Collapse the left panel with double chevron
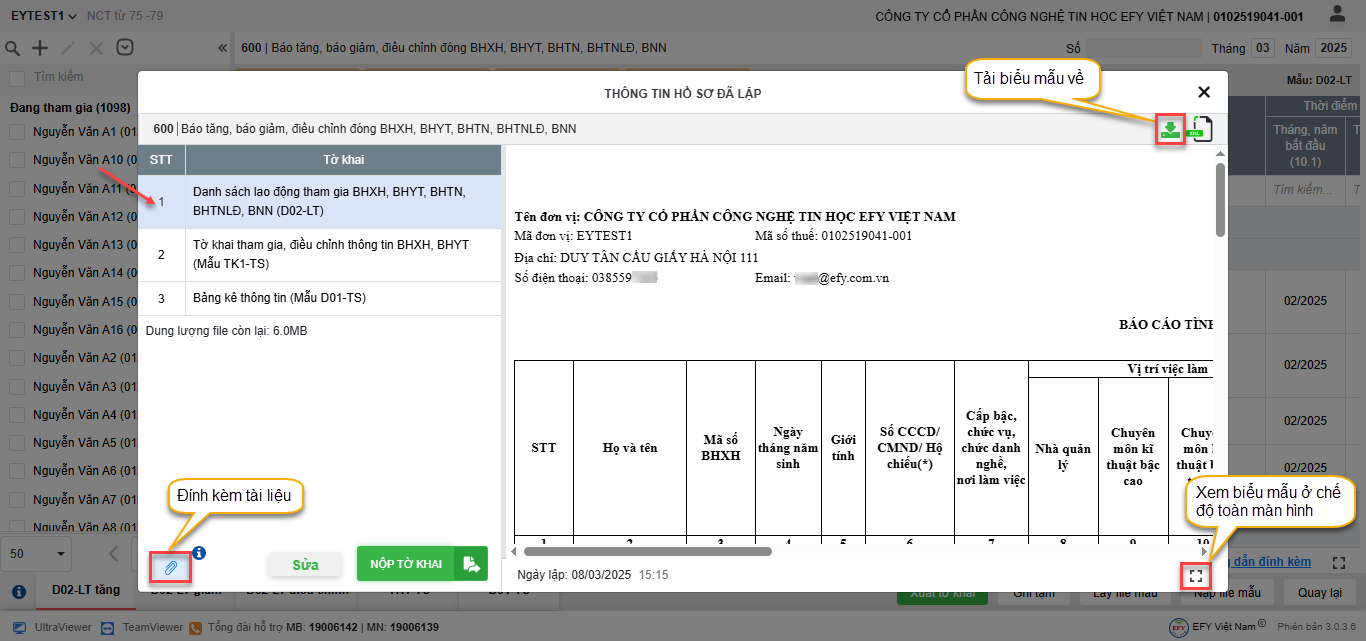The image size is (1366, 641). (222, 48)
